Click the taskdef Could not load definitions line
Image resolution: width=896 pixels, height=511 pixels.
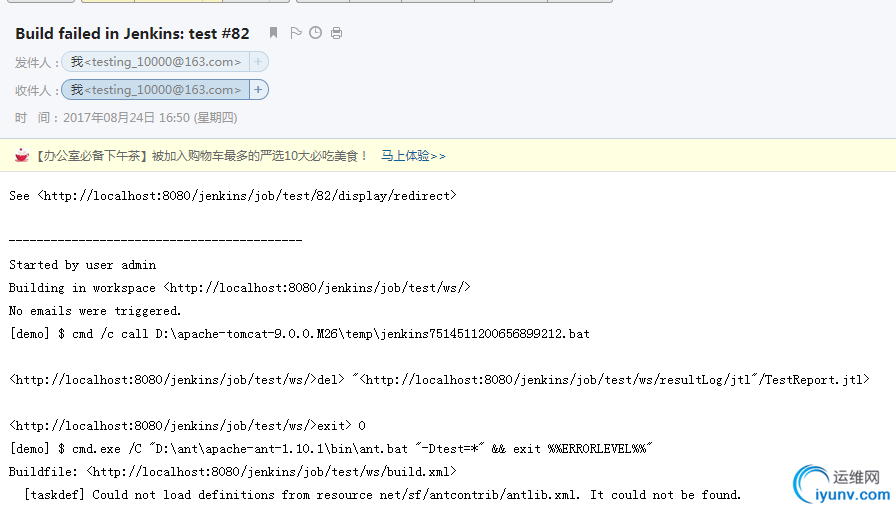[382, 494]
